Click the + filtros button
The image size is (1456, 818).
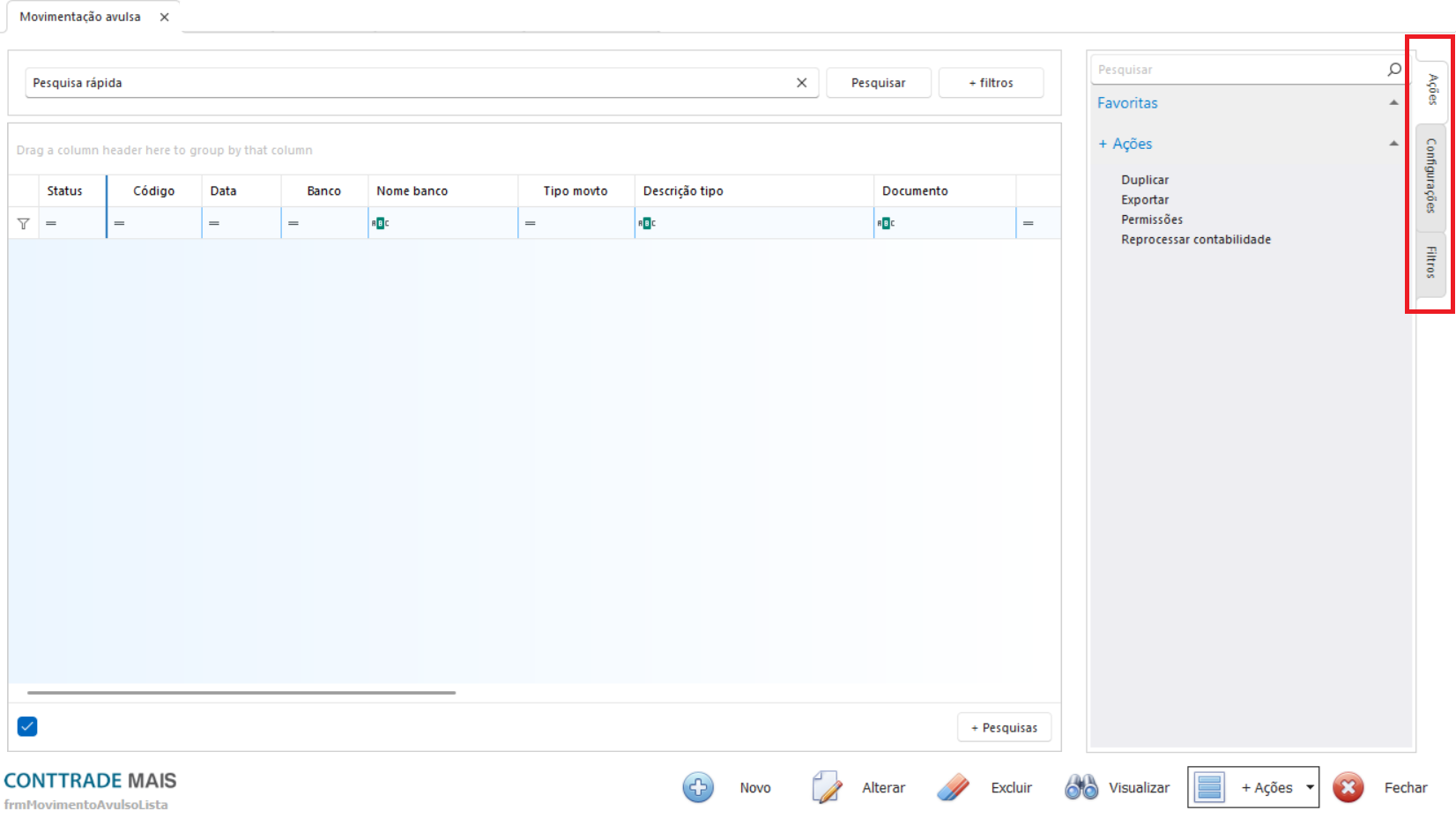pyautogui.click(x=991, y=83)
